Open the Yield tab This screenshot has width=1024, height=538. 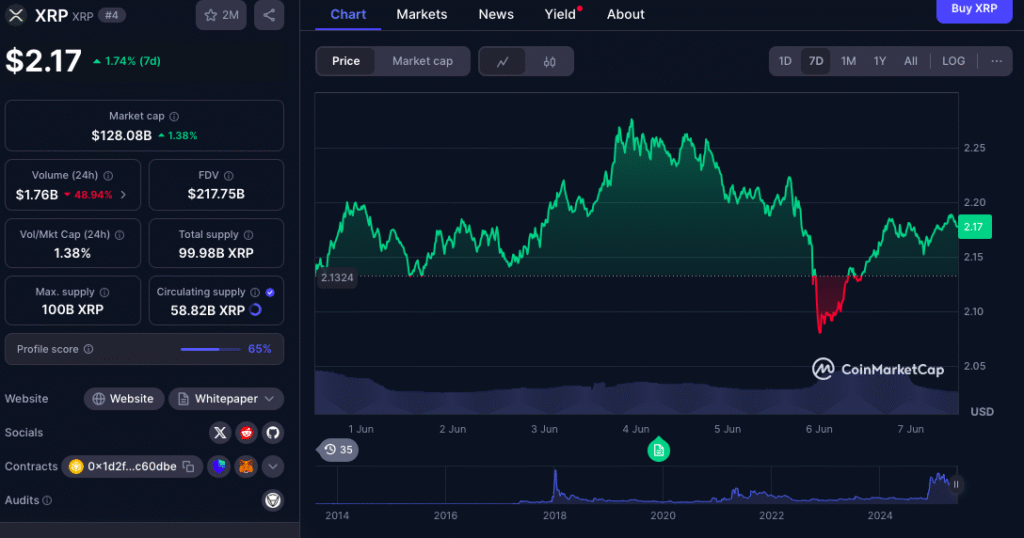[x=560, y=14]
